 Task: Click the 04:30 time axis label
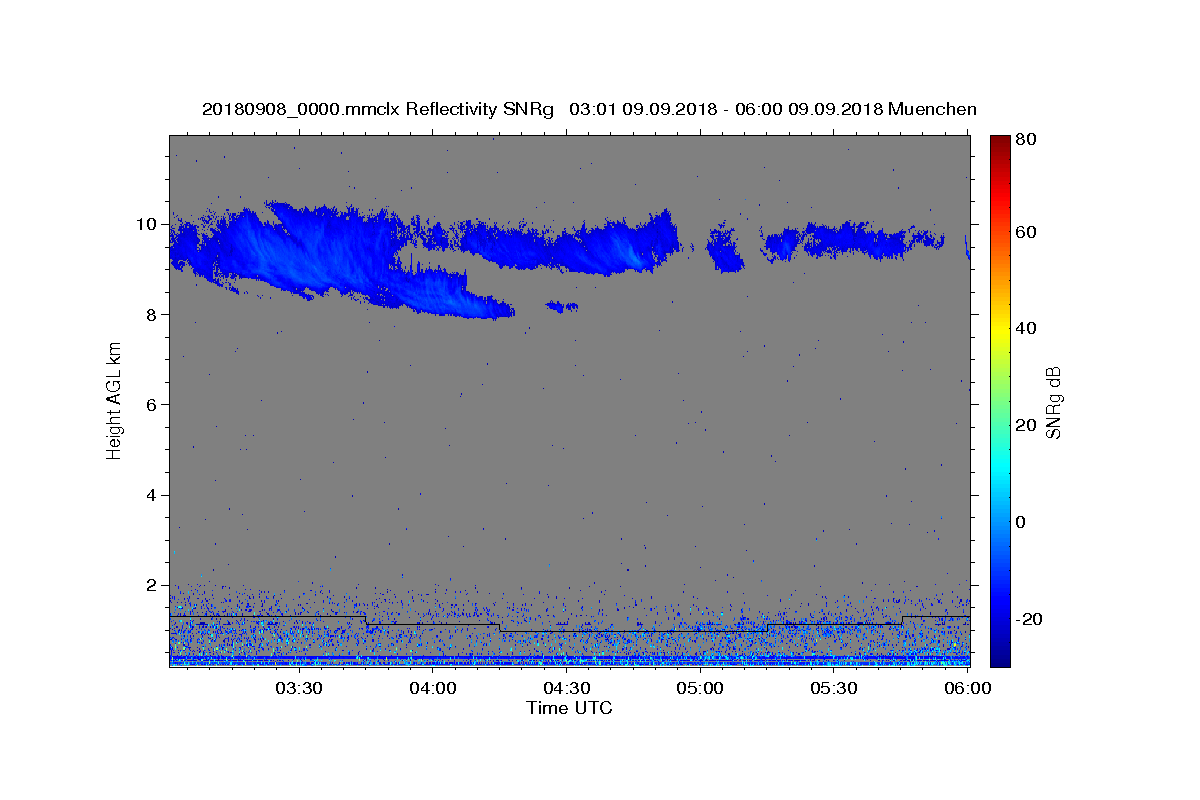tap(566, 688)
